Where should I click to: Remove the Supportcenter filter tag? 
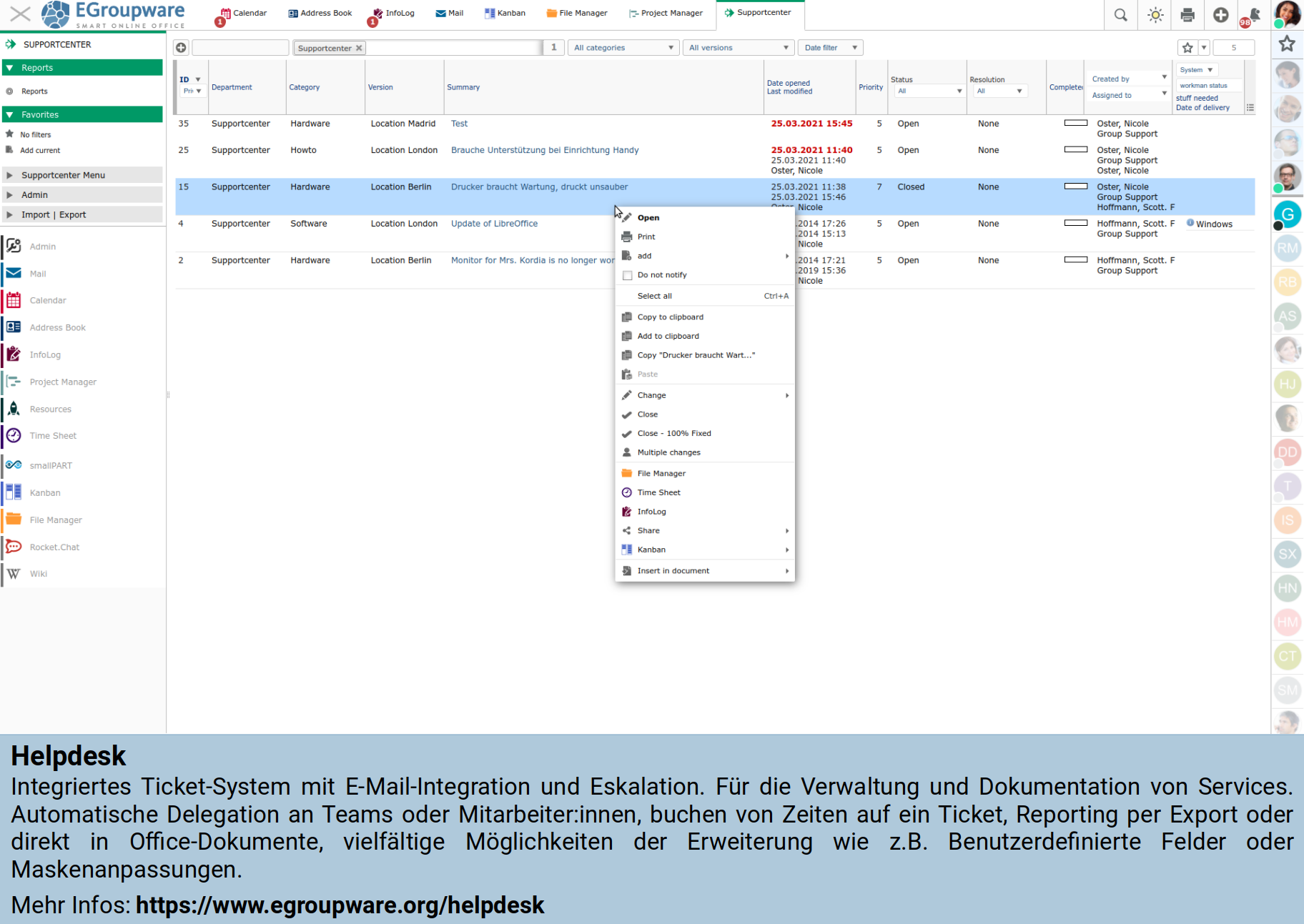(359, 48)
